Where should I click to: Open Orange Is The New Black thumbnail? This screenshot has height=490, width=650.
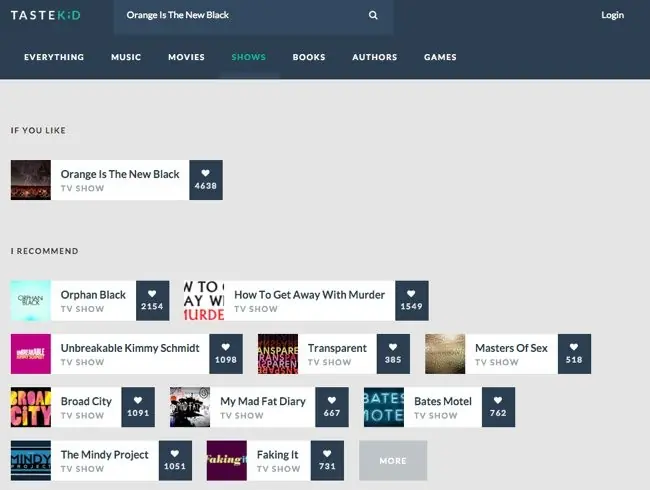tap(31, 180)
